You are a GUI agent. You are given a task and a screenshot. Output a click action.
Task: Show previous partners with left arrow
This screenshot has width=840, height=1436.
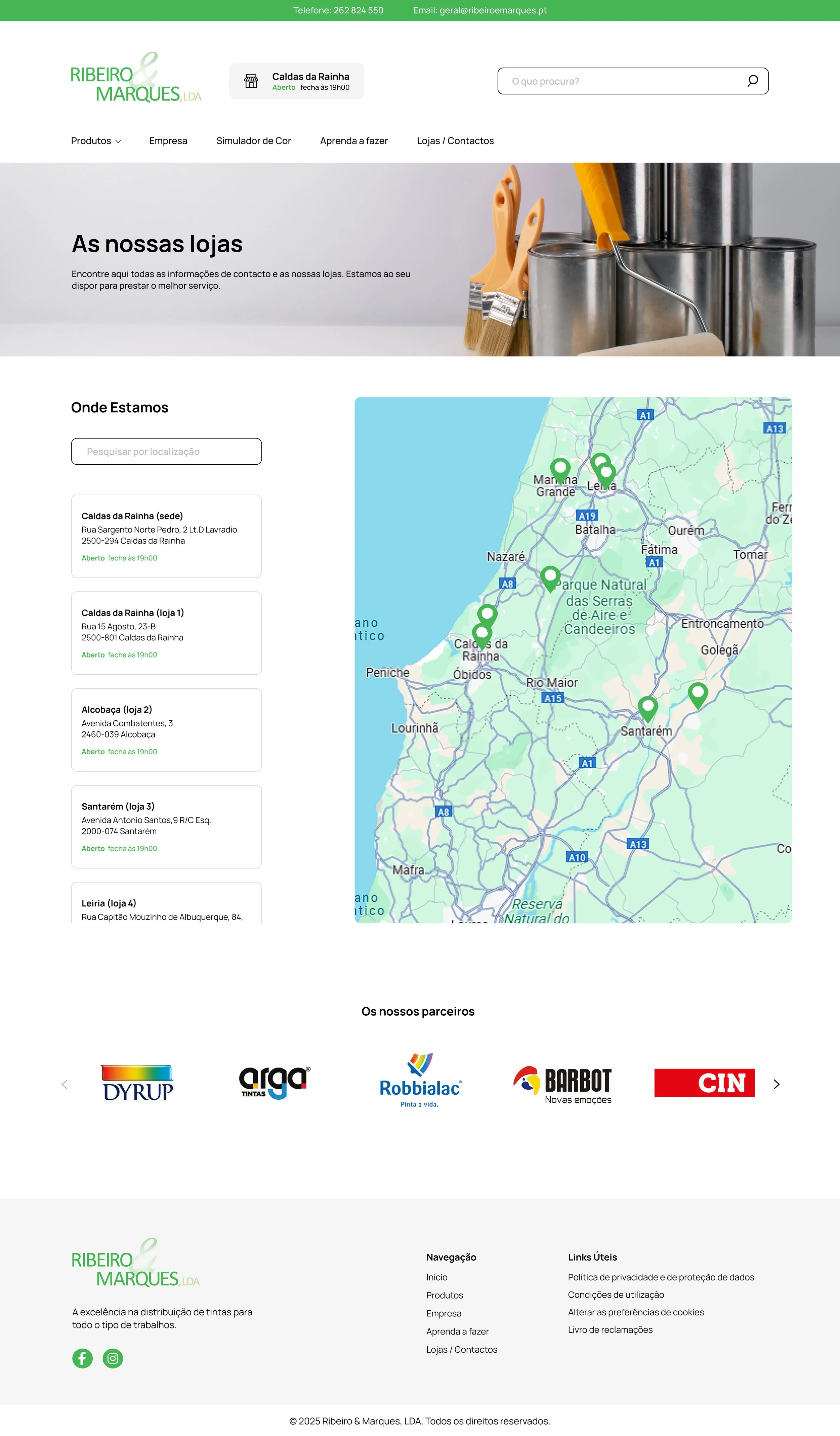coord(65,1084)
